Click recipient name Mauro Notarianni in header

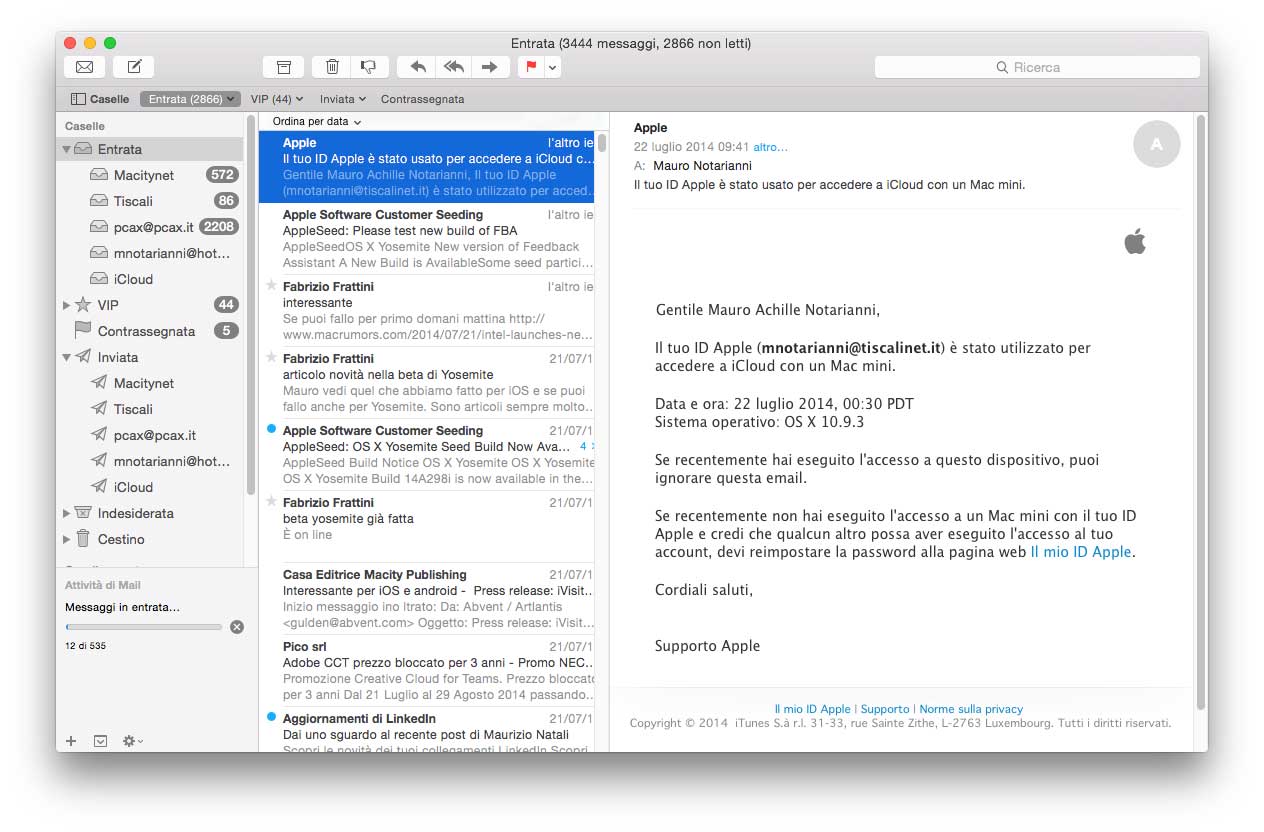tap(702, 165)
